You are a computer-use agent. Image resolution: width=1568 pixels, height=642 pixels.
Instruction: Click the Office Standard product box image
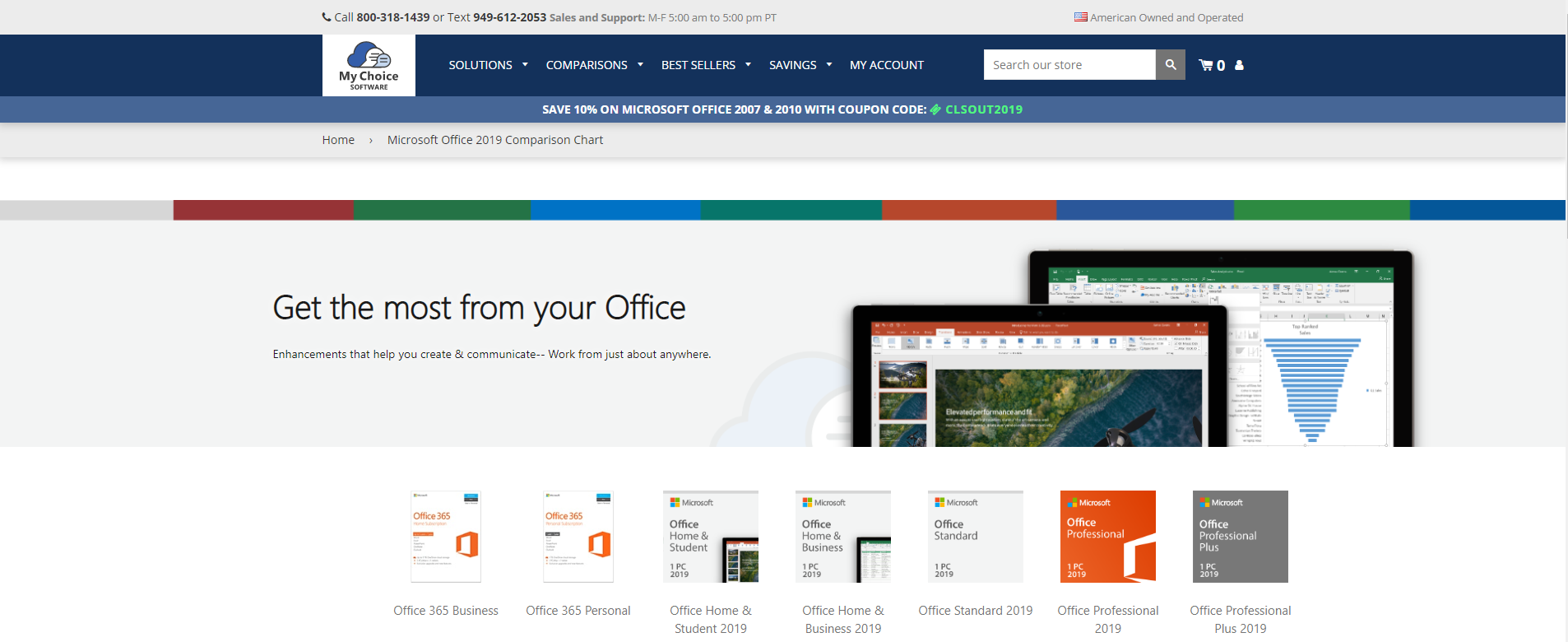[x=975, y=537]
